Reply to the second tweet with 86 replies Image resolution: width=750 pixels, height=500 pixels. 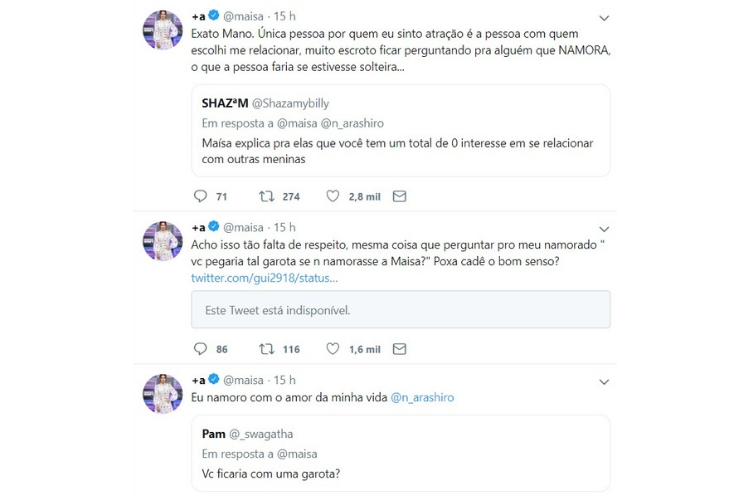pyautogui.click(x=200, y=349)
